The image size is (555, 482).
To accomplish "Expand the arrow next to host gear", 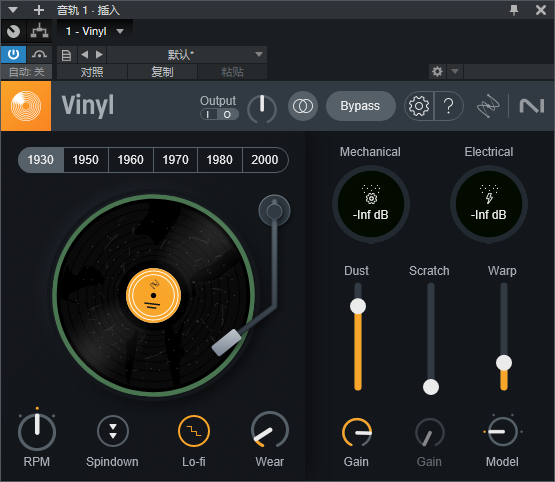I will click(455, 71).
